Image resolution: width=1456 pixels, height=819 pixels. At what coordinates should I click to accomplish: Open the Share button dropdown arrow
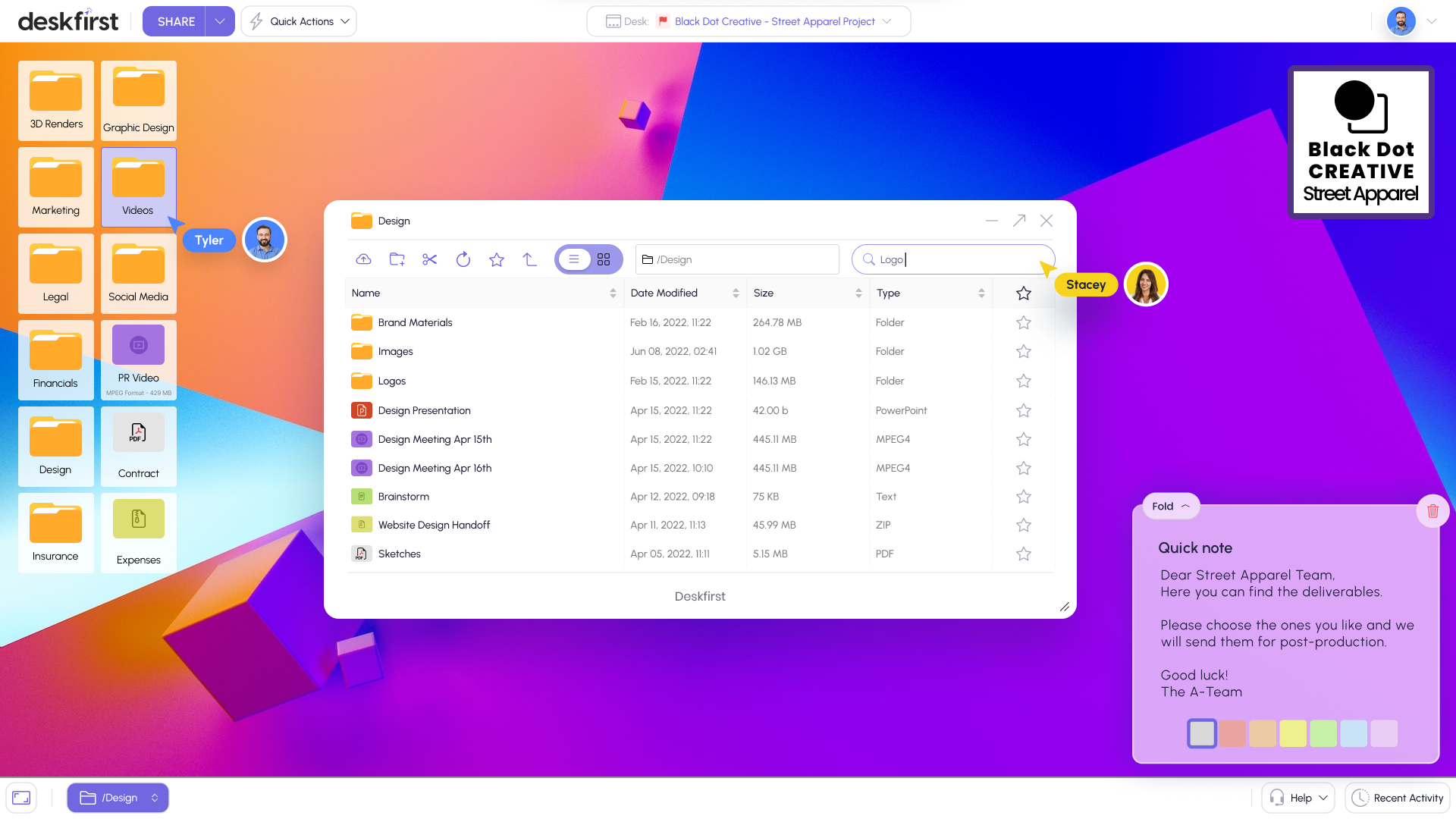219,21
